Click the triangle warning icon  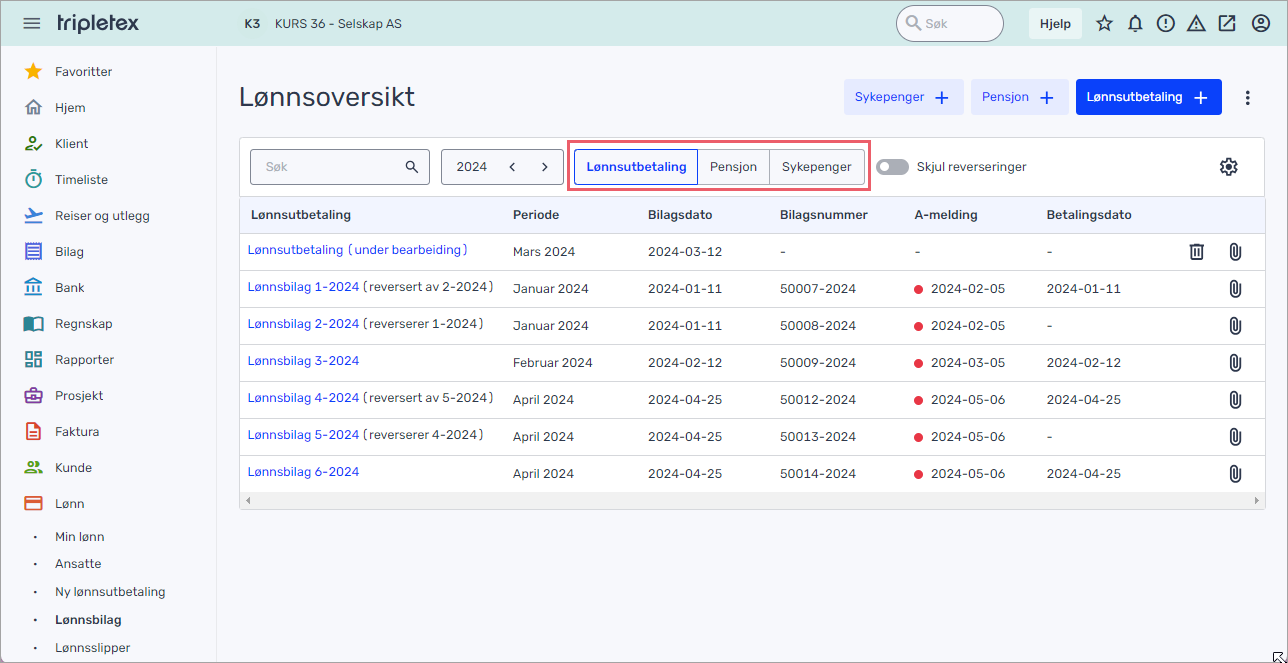coord(1196,23)
